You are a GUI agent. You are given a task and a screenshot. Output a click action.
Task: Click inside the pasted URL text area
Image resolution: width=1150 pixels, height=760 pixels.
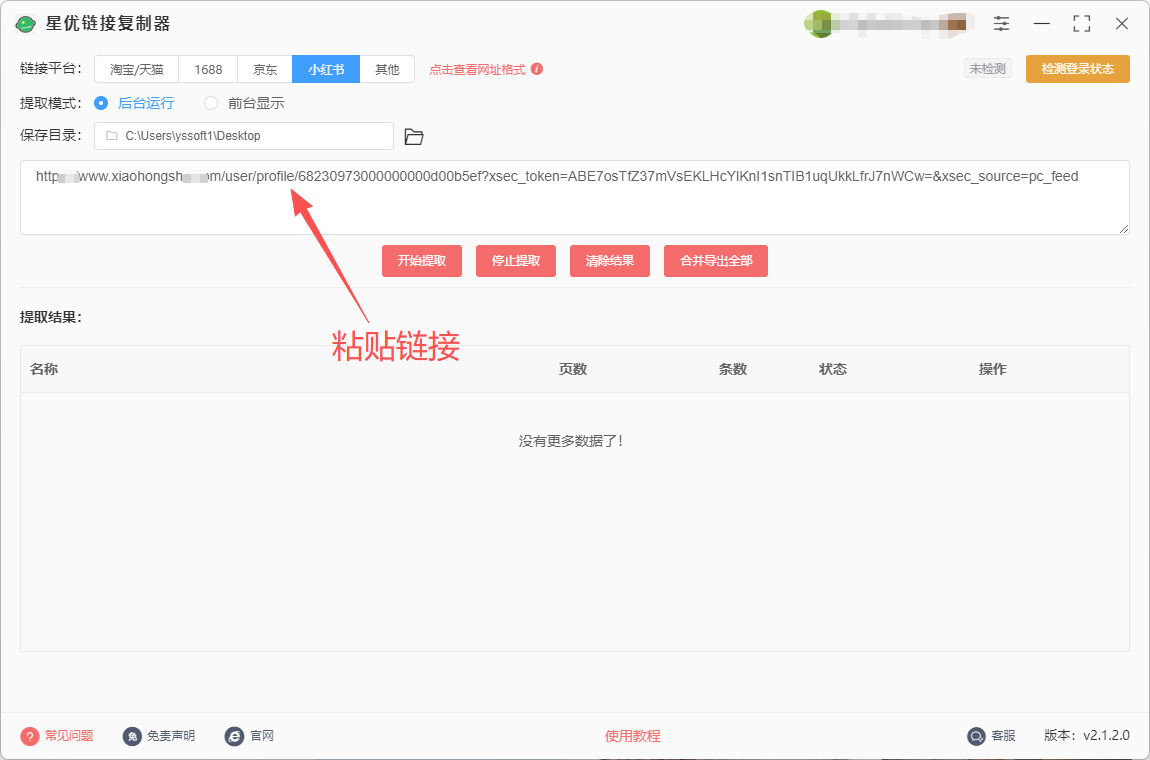574,198
